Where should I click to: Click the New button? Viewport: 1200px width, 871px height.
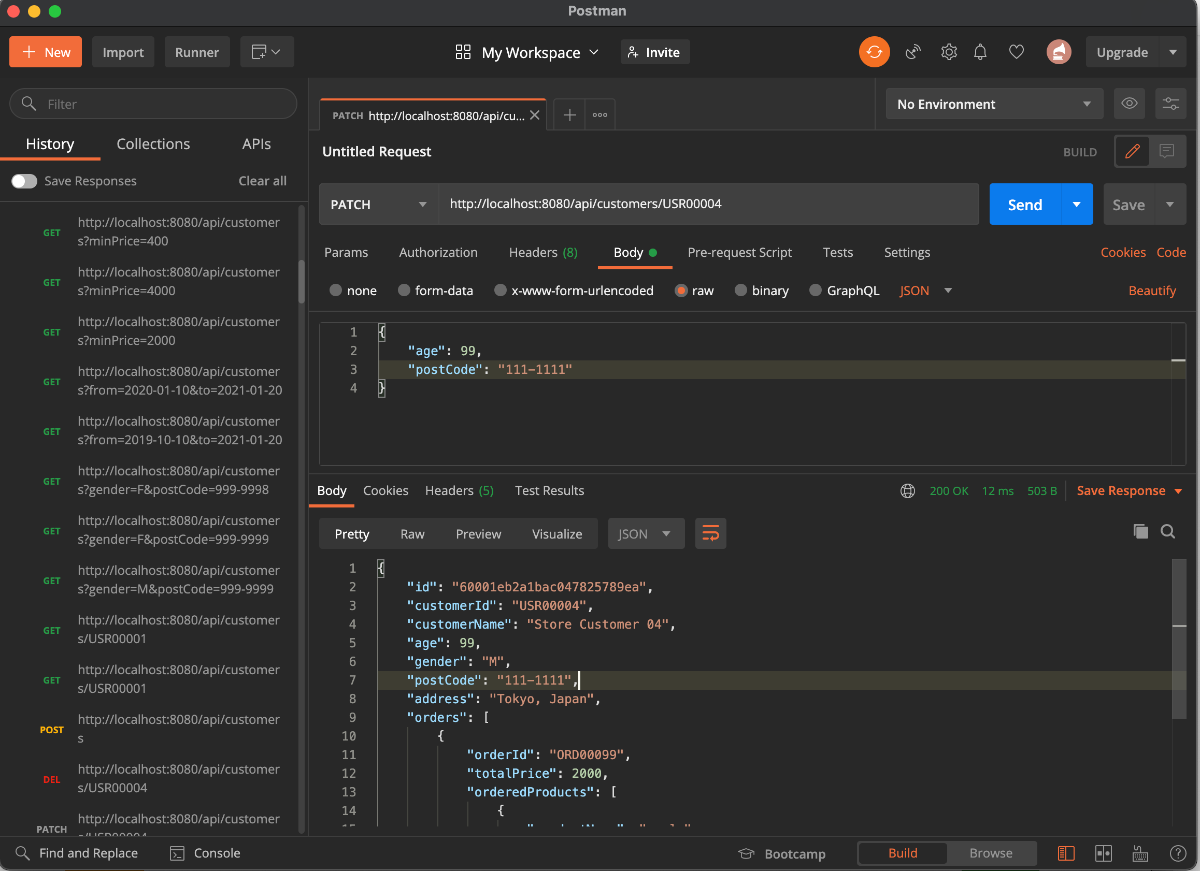point(46,52)
